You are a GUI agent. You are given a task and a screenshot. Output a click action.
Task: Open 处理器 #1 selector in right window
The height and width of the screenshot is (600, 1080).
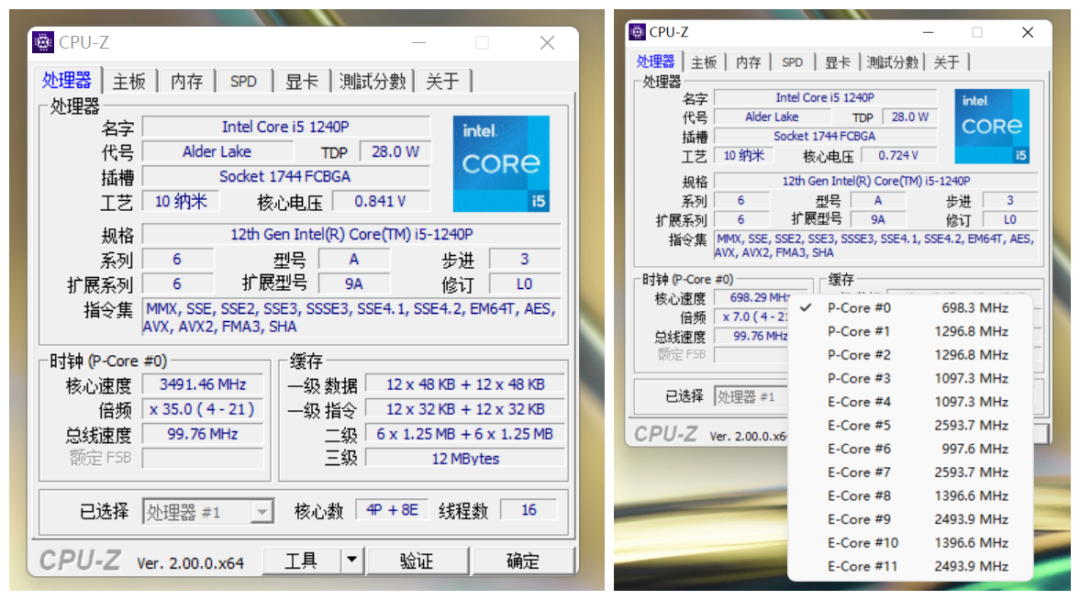pos(751,397)
